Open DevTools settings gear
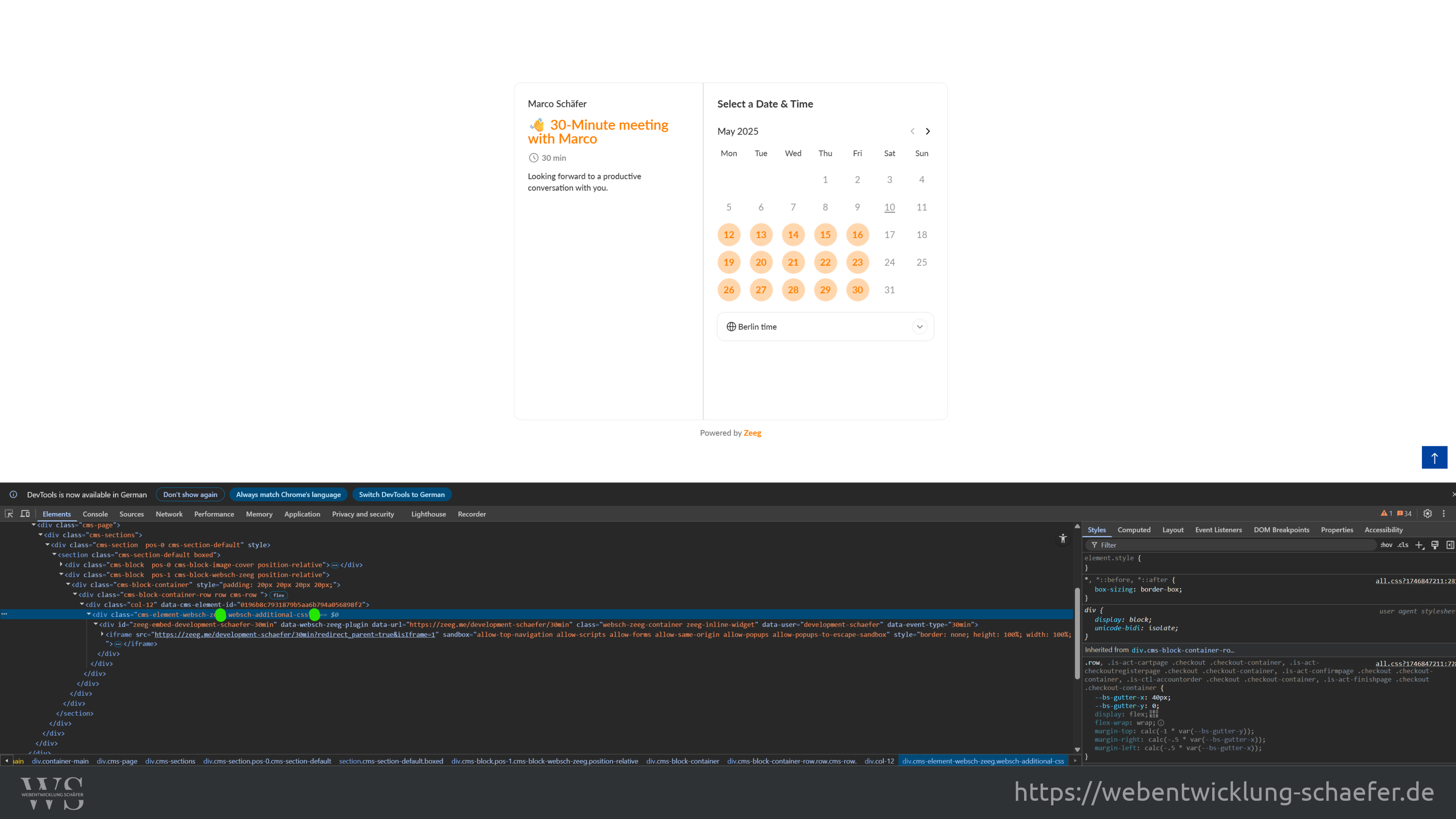Image resolution: width=1456 pixels, height=819 pixels. point(1427,514)
